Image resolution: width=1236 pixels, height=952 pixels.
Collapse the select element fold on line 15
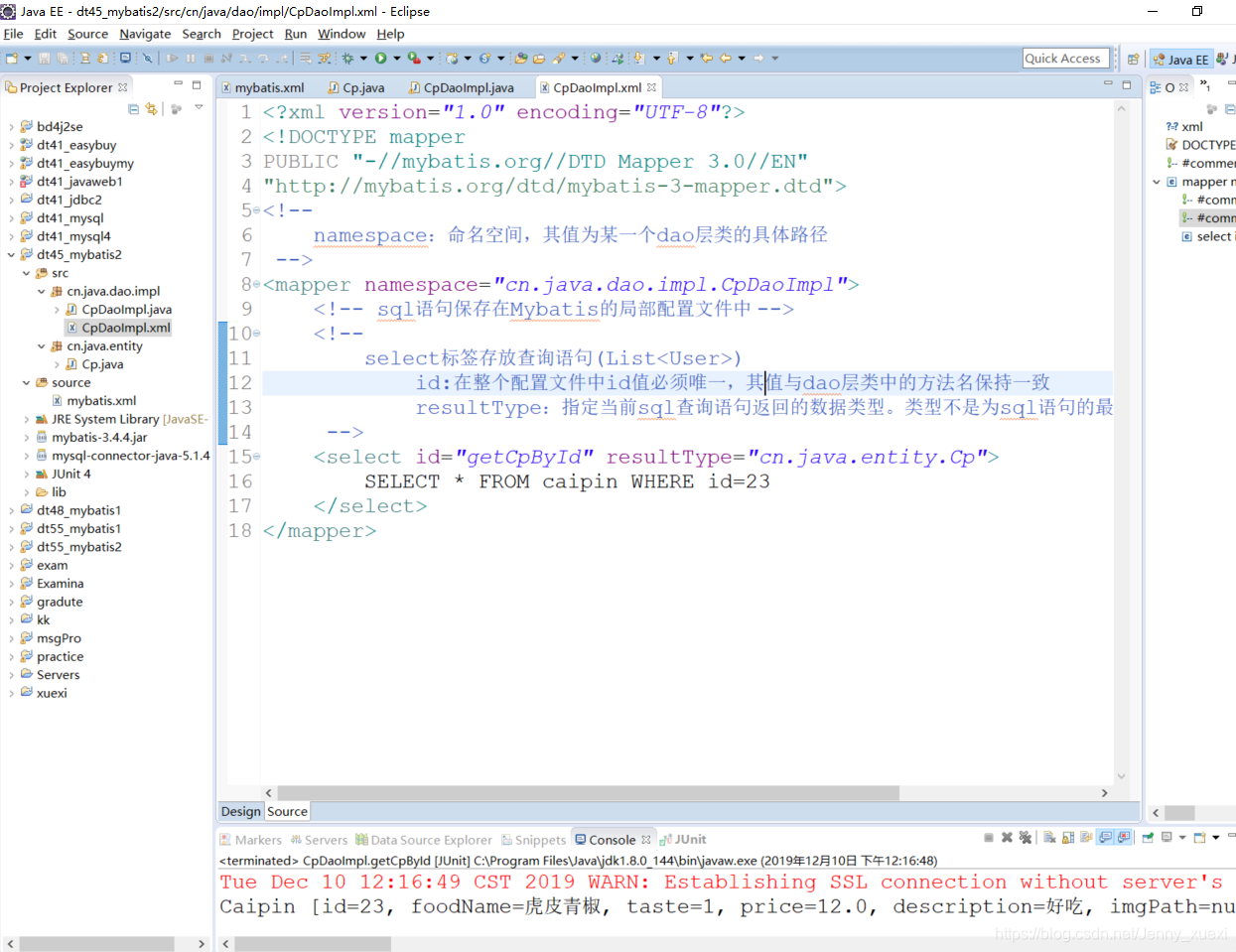point(256,457)
